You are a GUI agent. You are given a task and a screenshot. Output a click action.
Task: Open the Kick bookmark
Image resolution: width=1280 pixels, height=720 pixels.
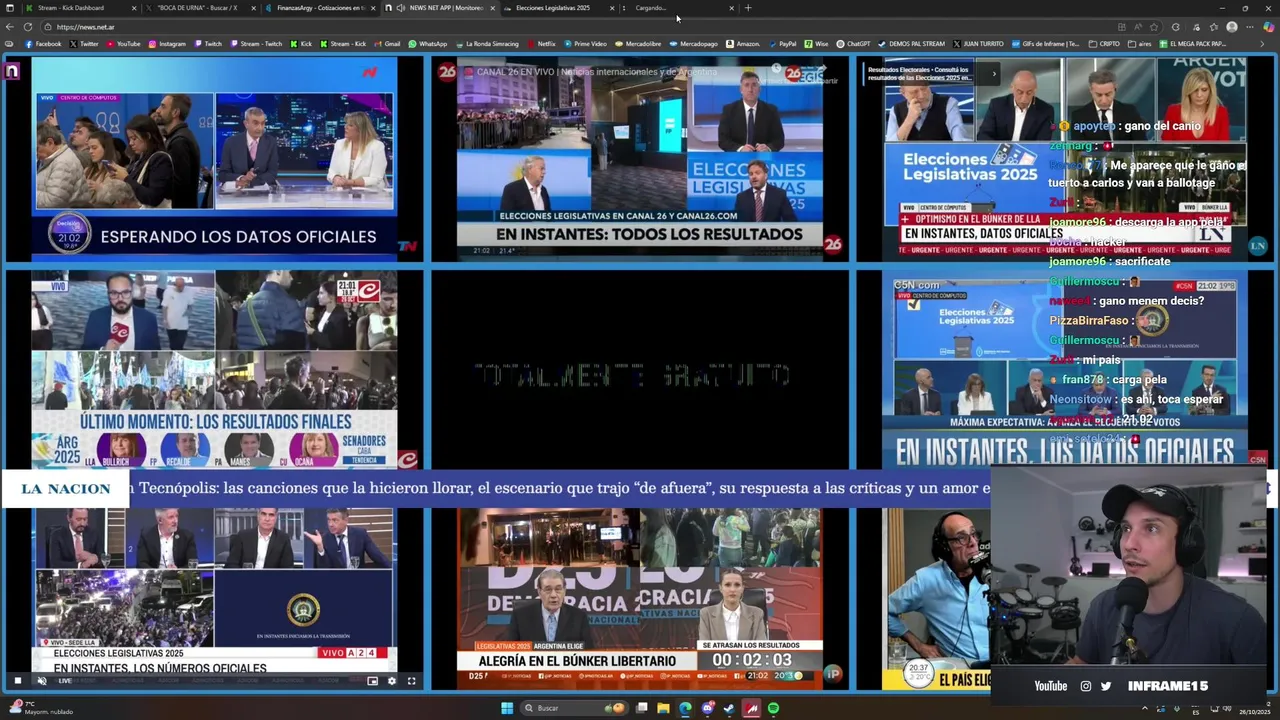pyautogui.click(x=302, y=44)
